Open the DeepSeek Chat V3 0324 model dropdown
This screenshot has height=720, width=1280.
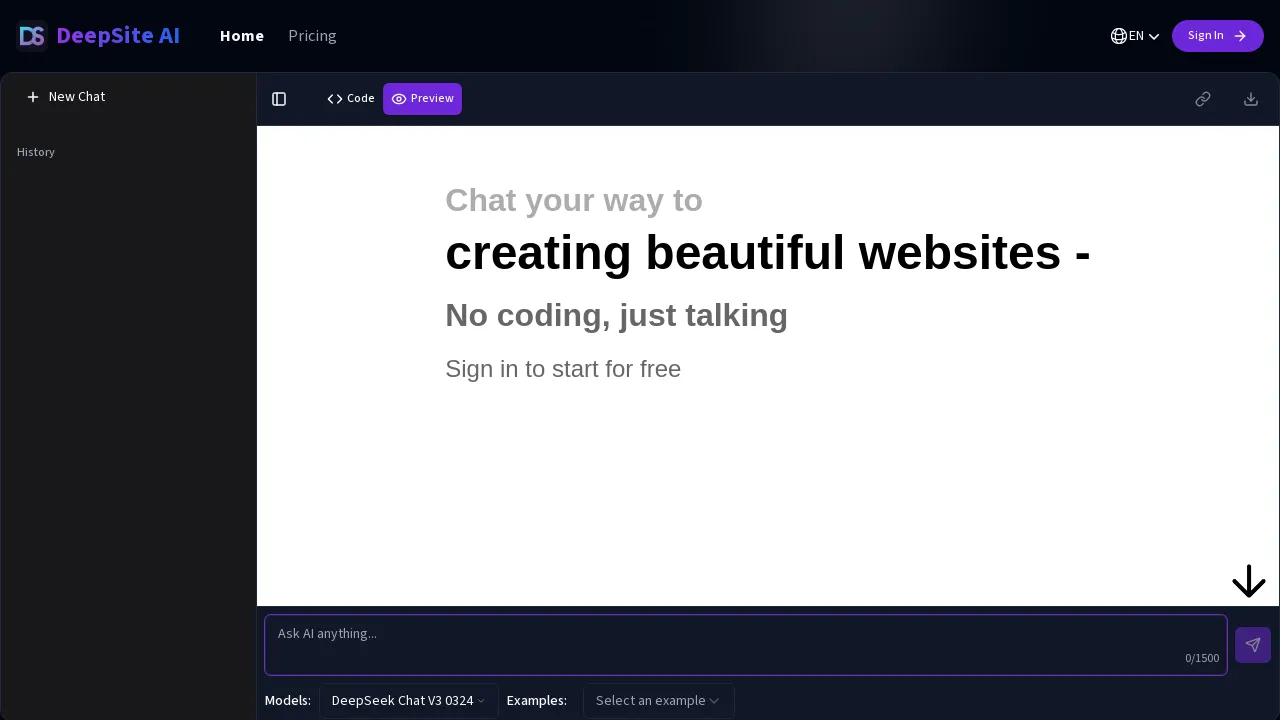point(408,701)
